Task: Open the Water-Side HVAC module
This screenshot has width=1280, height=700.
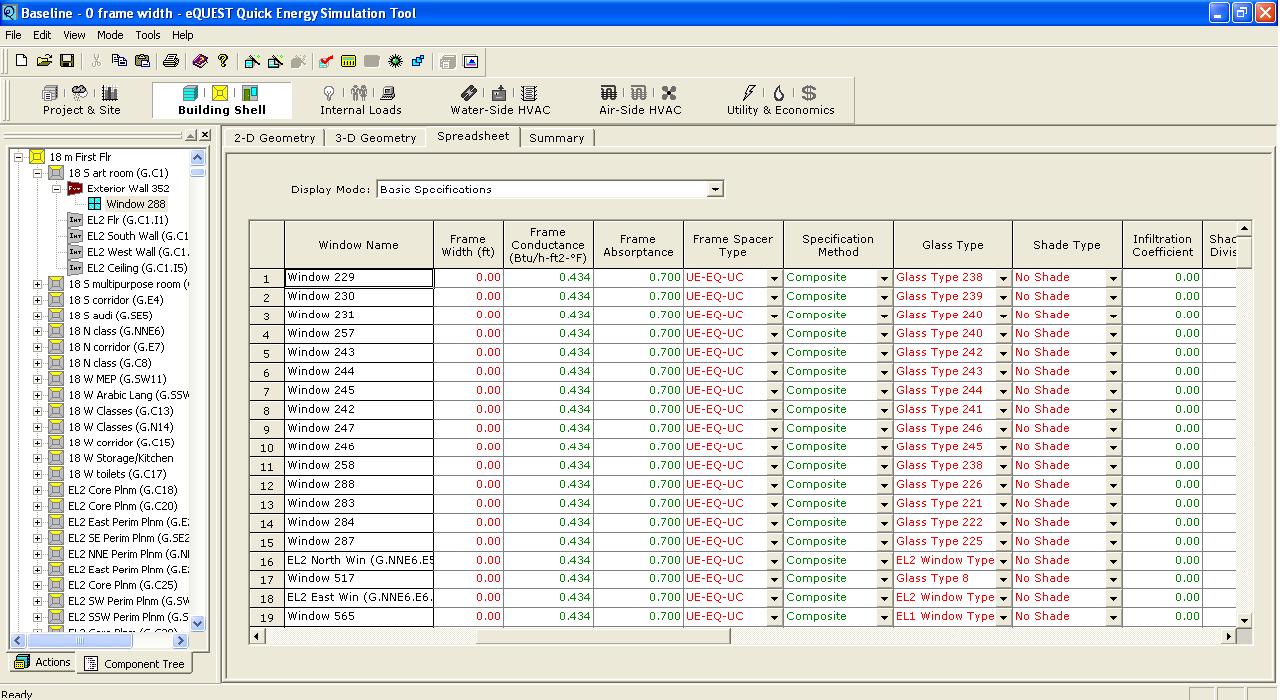Action: (x=500, y=101)
